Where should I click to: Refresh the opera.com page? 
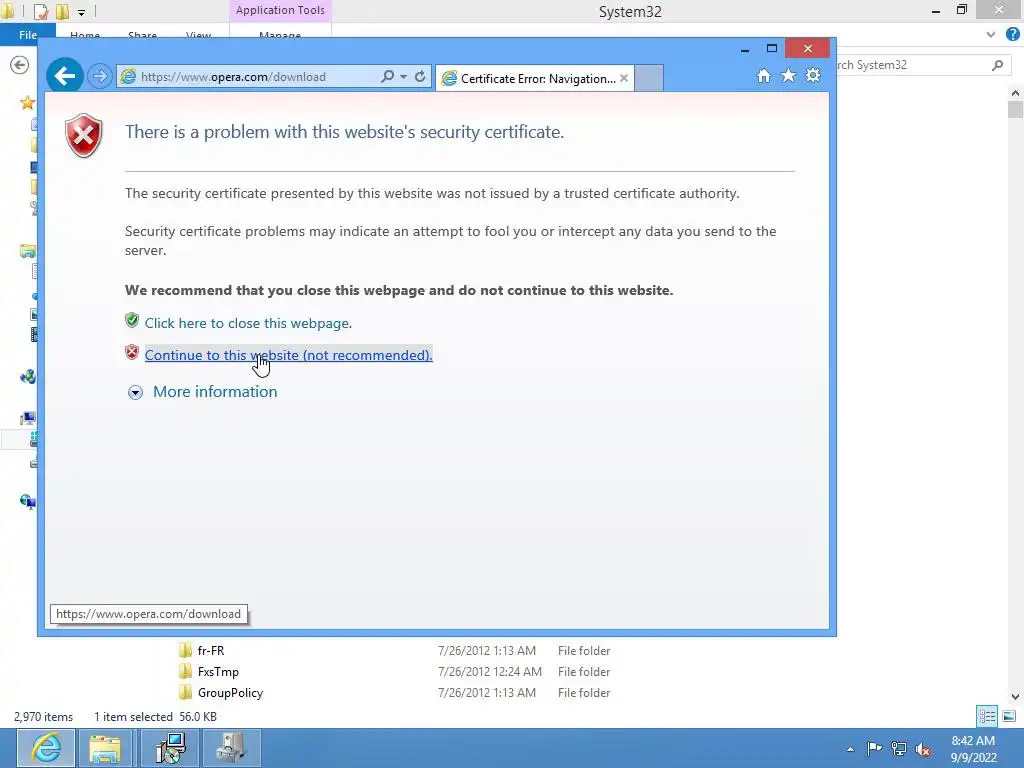pyautogui.click(x=420, y=76)
